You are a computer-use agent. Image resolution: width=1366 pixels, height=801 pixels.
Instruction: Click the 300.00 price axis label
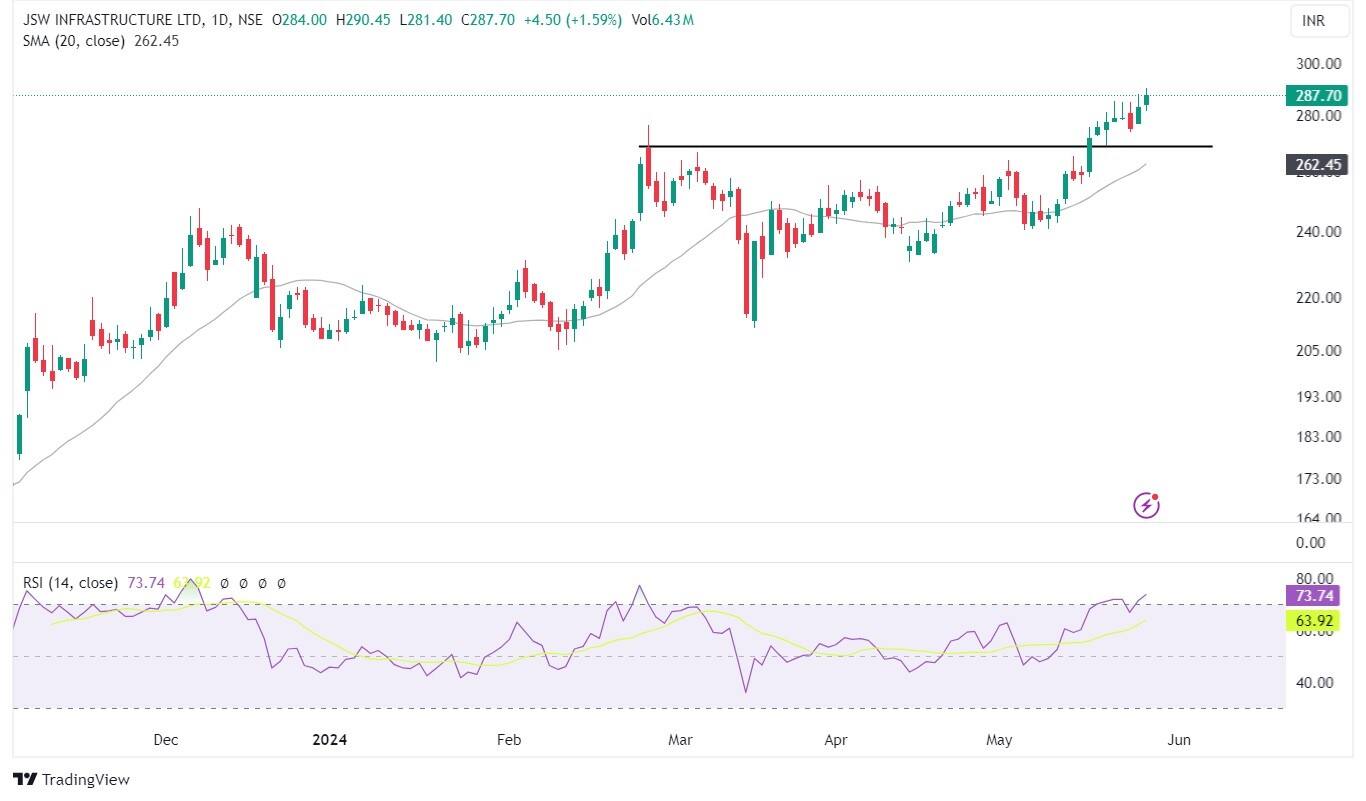[x=1318, y=63]
